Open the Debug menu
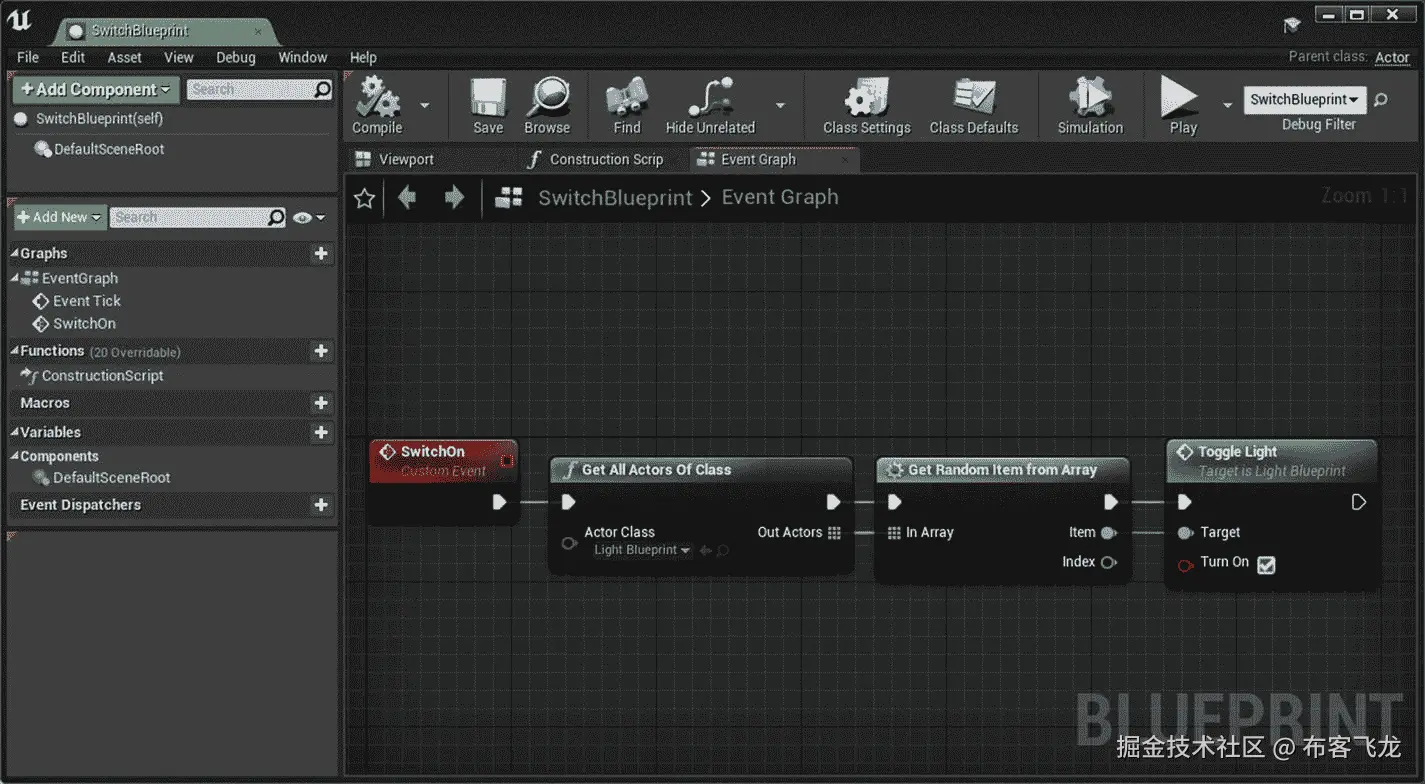The image size is (1425, 784). 236,57
